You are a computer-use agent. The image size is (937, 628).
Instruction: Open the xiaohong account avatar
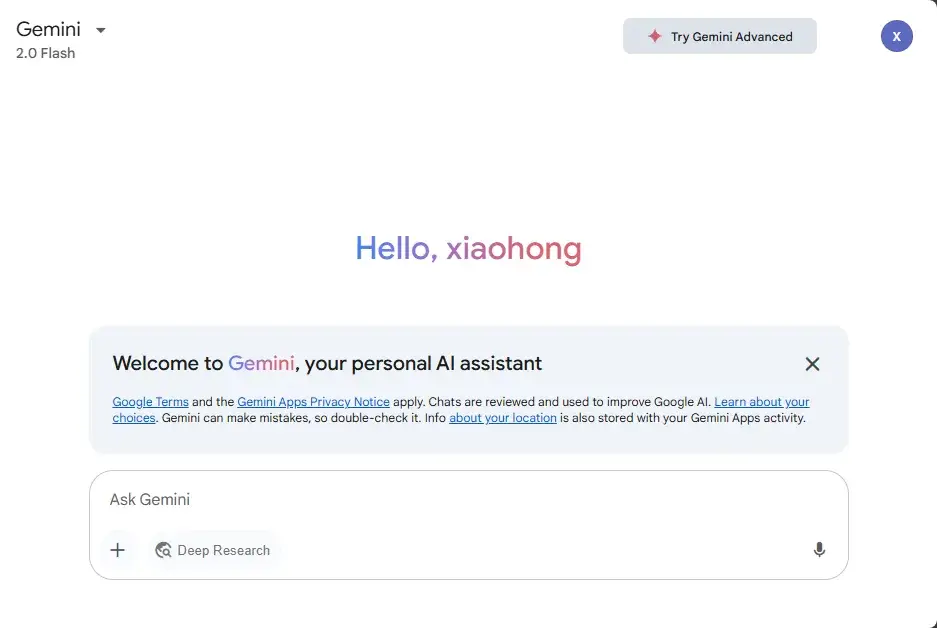(x=896, y=36)
